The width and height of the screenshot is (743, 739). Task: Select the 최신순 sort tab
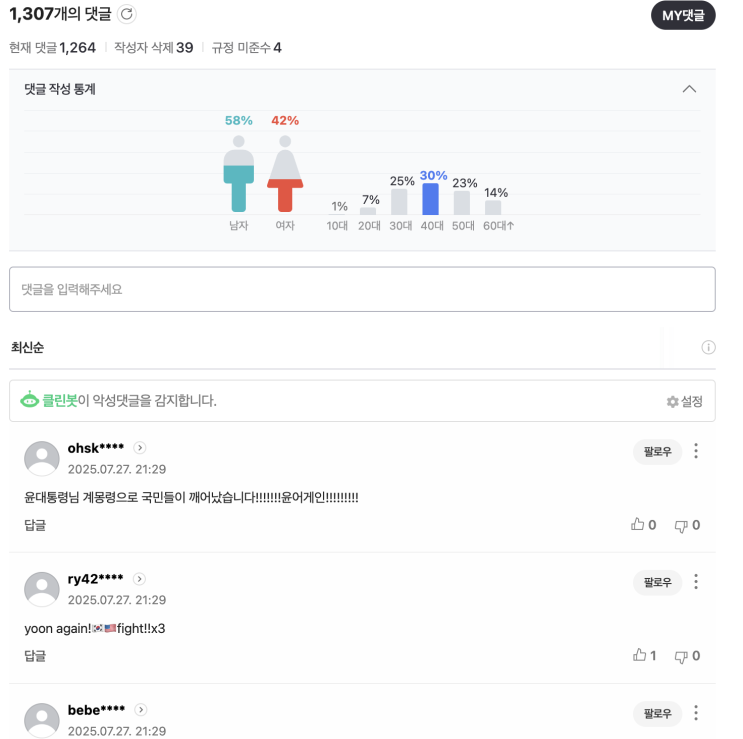(x=27, y=347)
